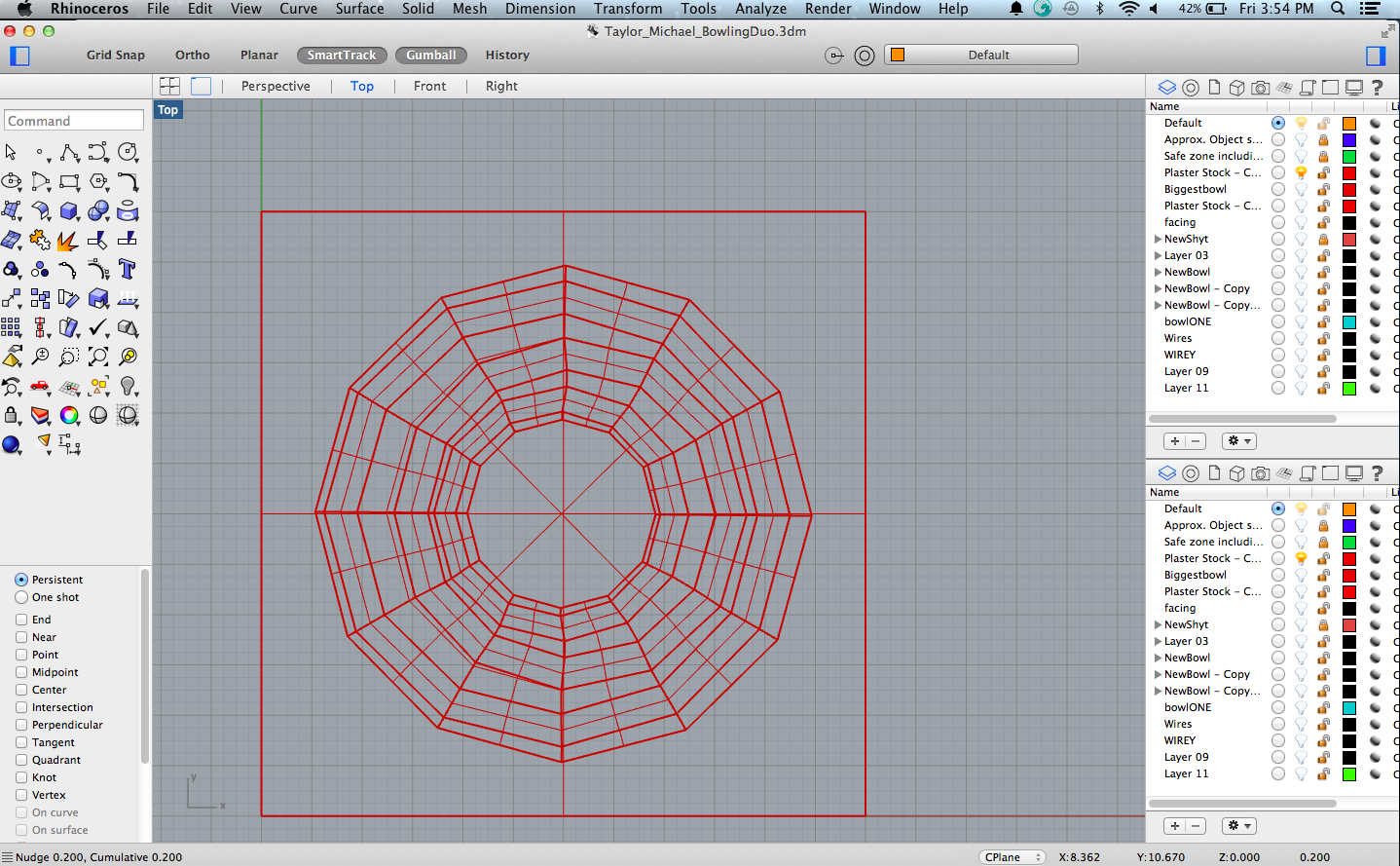This screenshot has width=1400, height=866.
Task: Expand NewBowl - Copy layer in upper panel
Action: point(1158,288)
